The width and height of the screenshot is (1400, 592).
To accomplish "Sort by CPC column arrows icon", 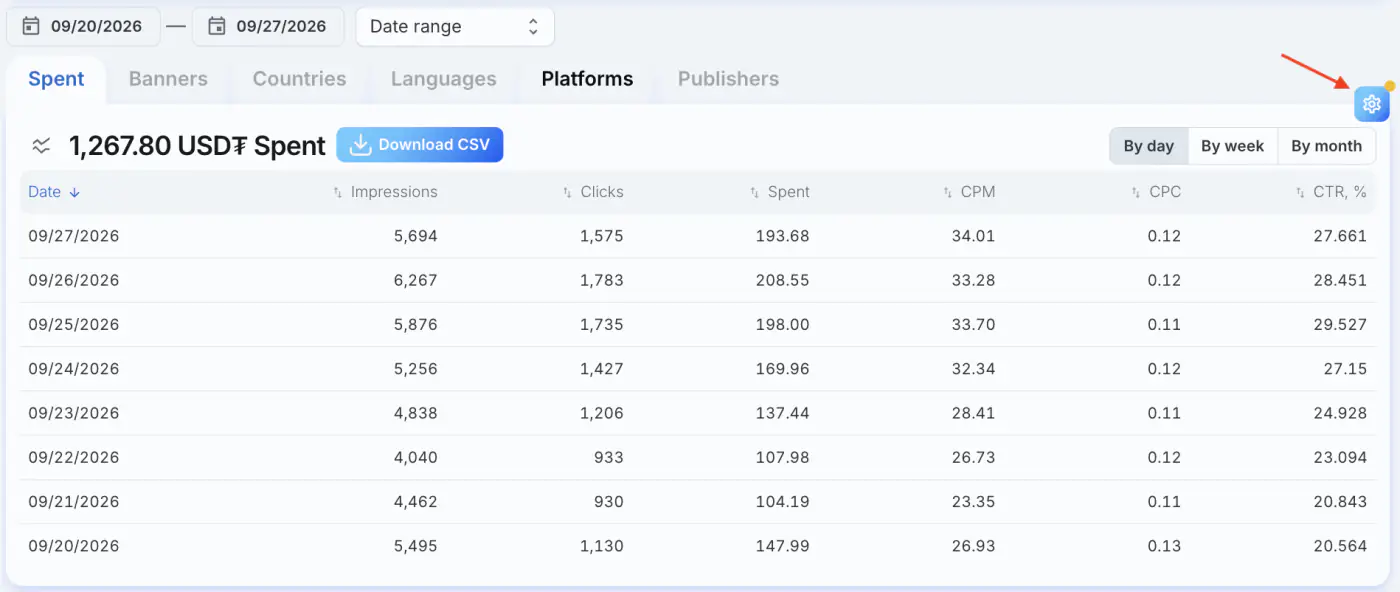I will (x=1136, y=192).
